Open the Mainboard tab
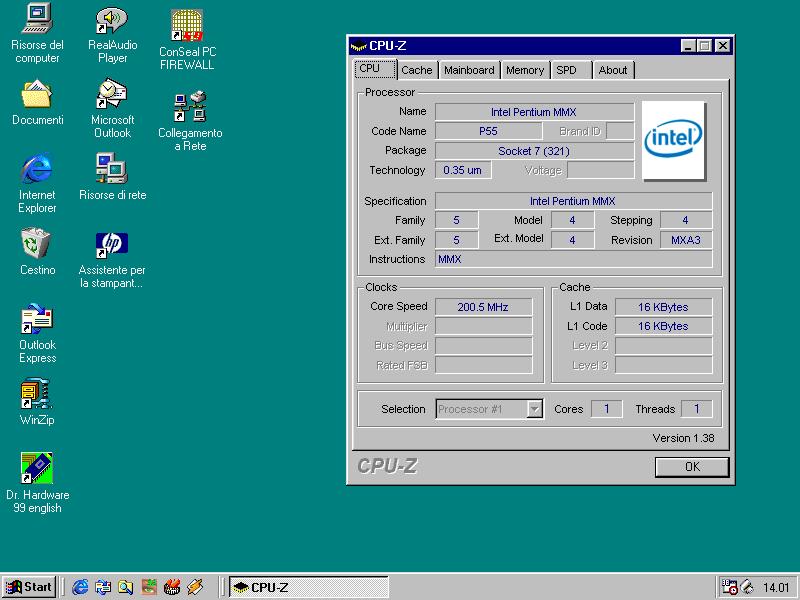This screenshot has width=800, height=600. [x=469, y=70]
